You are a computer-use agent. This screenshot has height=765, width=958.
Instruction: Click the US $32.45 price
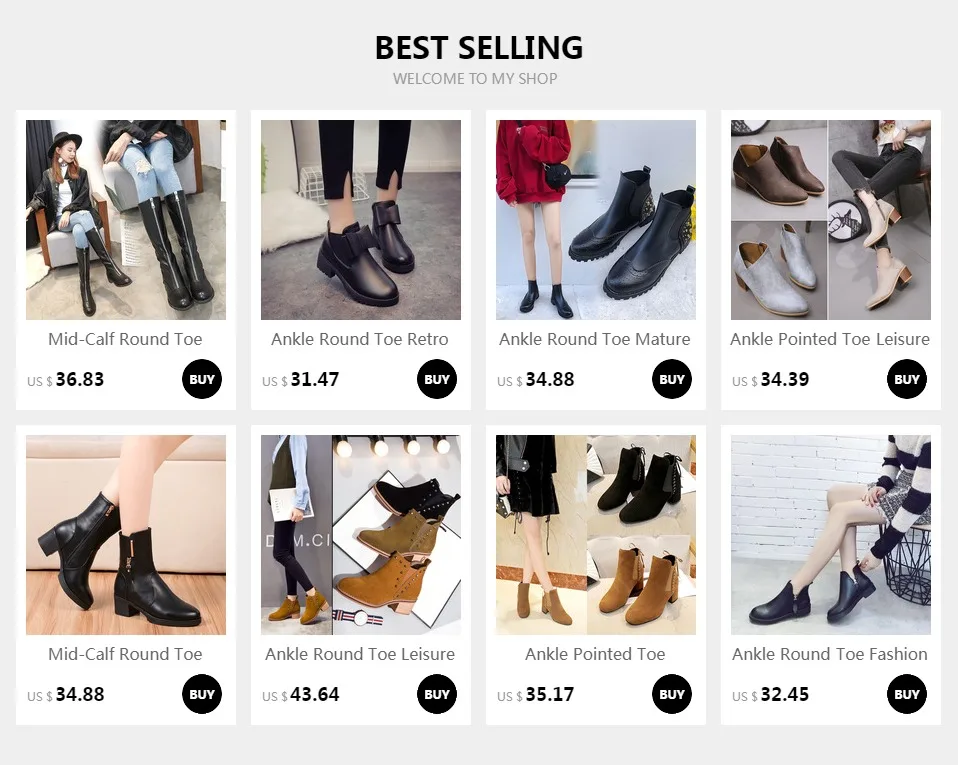coord(770,695)
